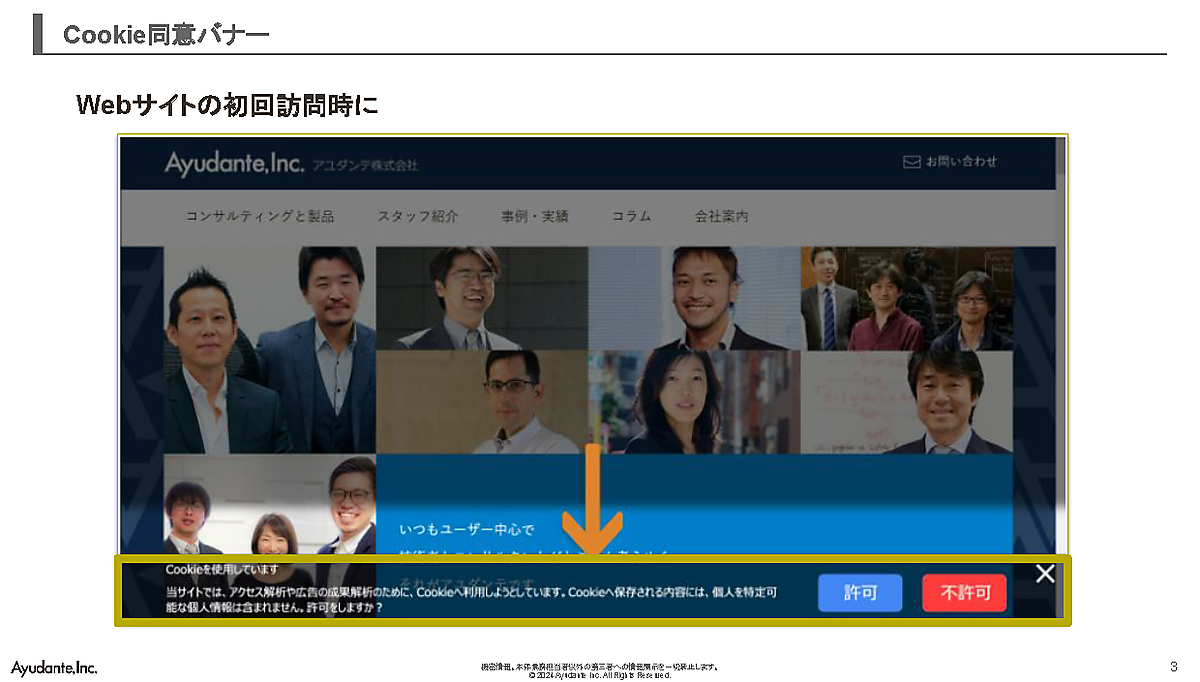The image size is (1200, 682).
Task: Click the Ayudante, Inc. footer logo
Action: [x=54, y=667]
